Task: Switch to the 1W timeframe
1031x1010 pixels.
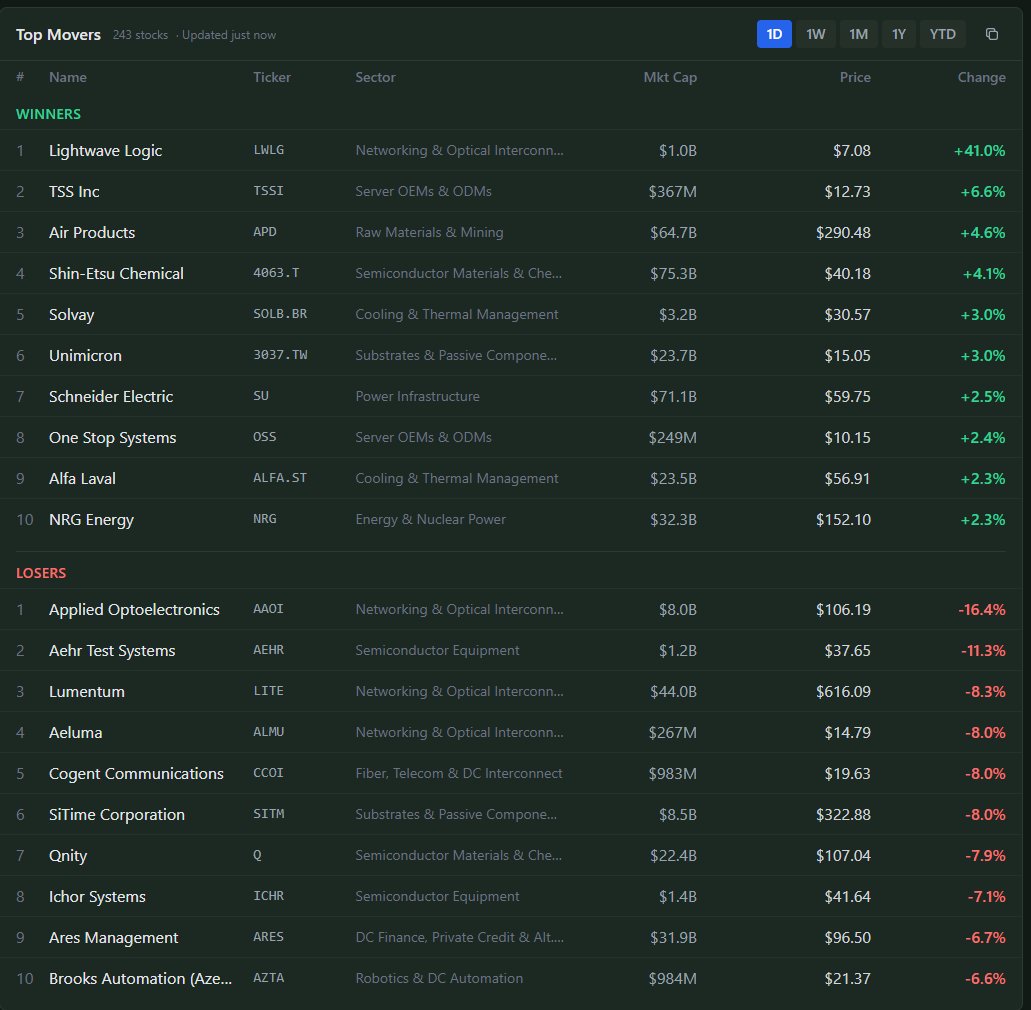Action: (x=815, y=34)
